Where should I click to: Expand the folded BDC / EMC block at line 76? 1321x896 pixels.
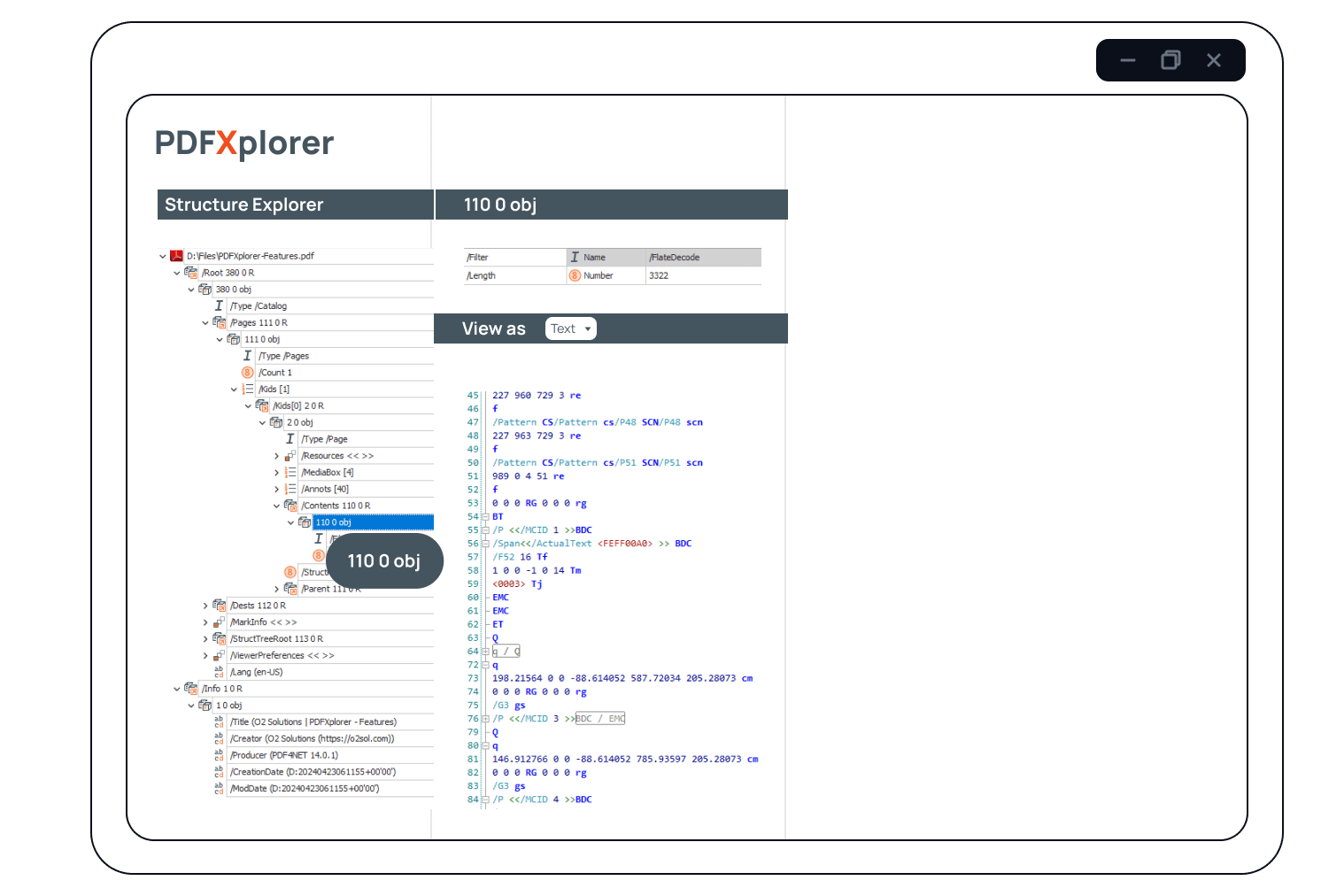click(485, 719)
